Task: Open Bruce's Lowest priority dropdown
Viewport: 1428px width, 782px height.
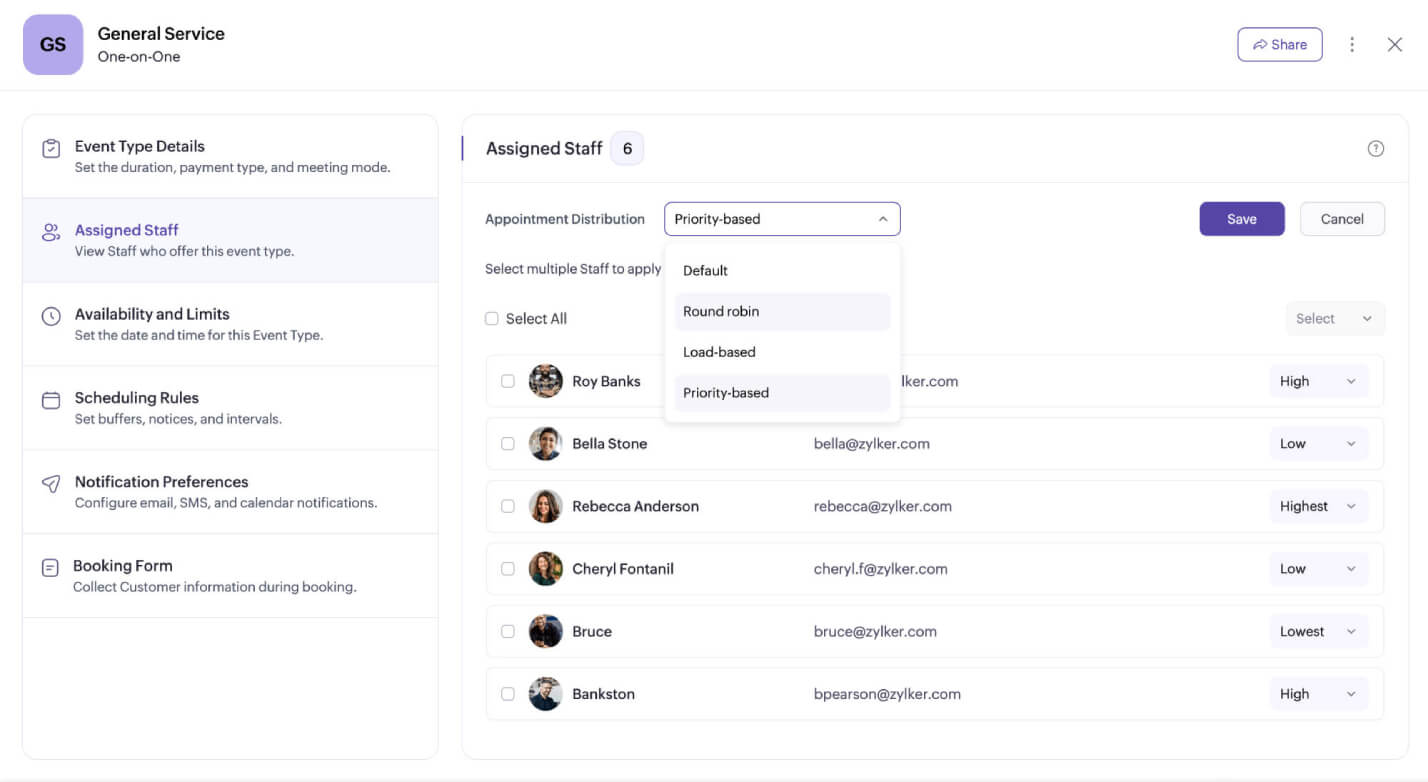Action: (1318, 631)
